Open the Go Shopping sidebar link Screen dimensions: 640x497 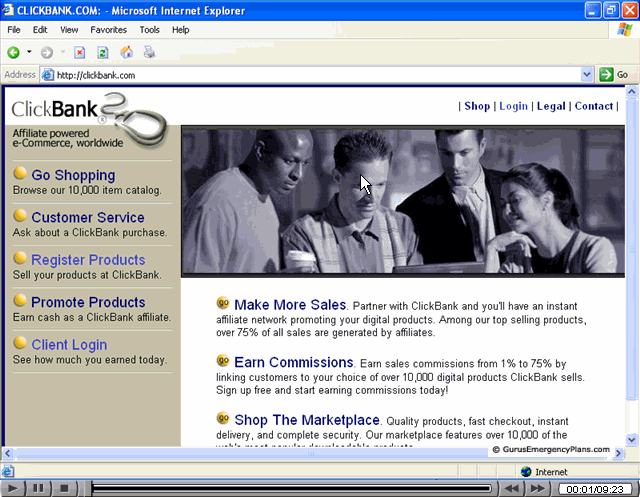pos(73,175)
